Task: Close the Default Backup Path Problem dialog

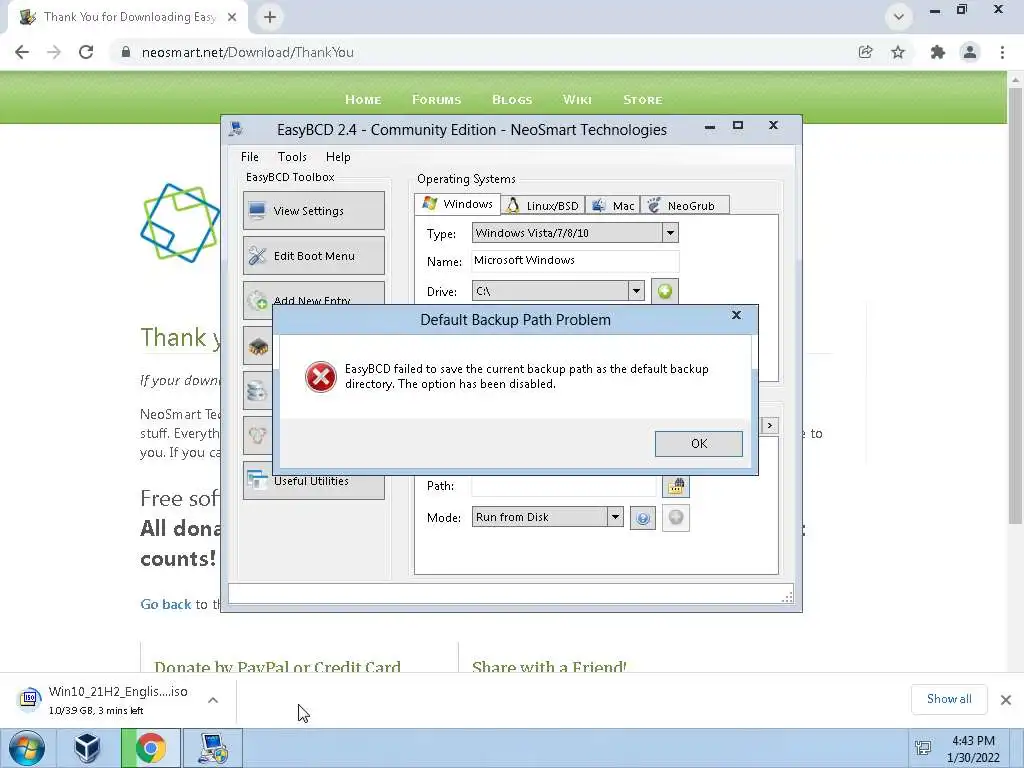Action: pos(736,315)
